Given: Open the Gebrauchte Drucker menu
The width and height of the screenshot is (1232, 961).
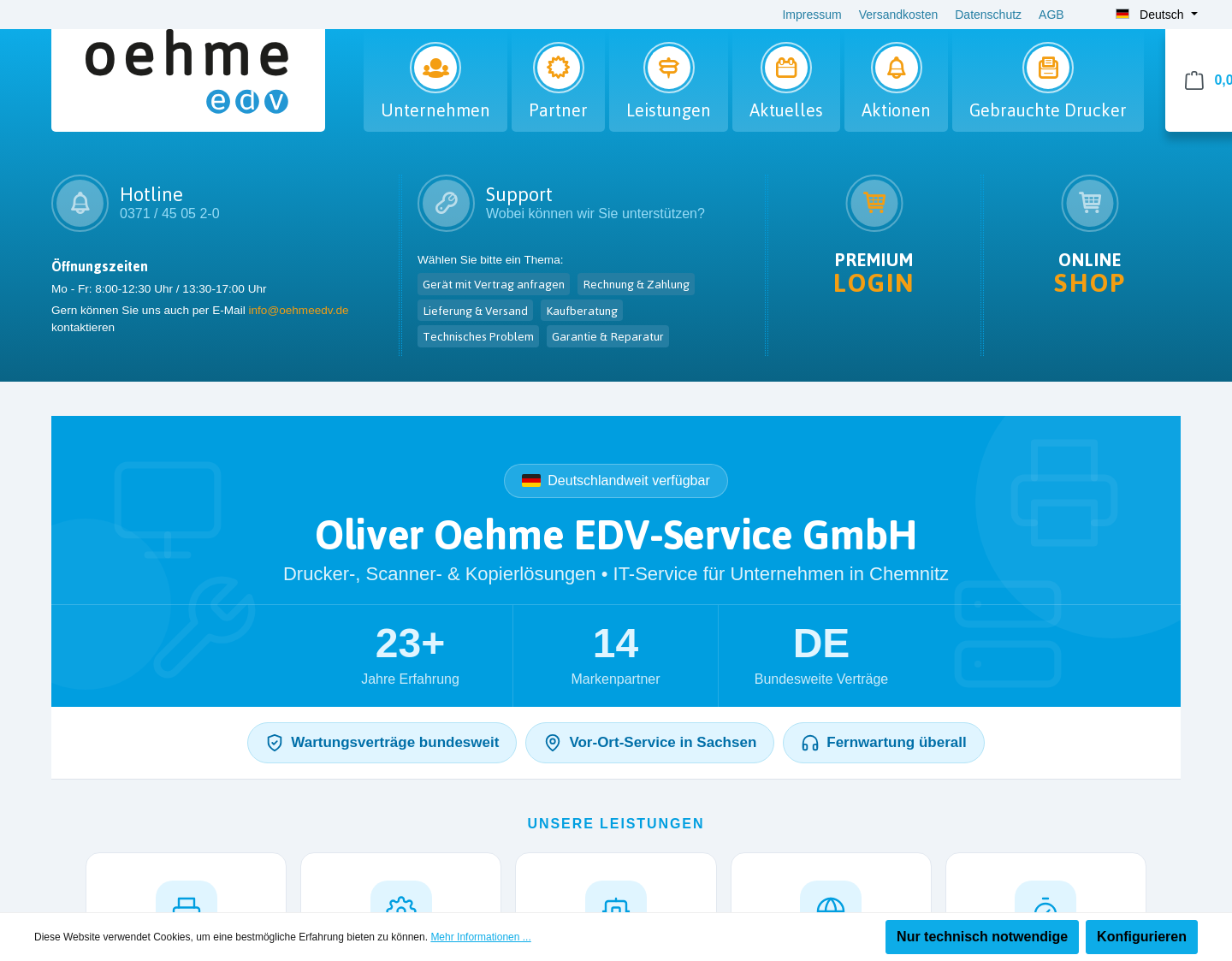Looking at the screenshot, I should pos(1048,82).
